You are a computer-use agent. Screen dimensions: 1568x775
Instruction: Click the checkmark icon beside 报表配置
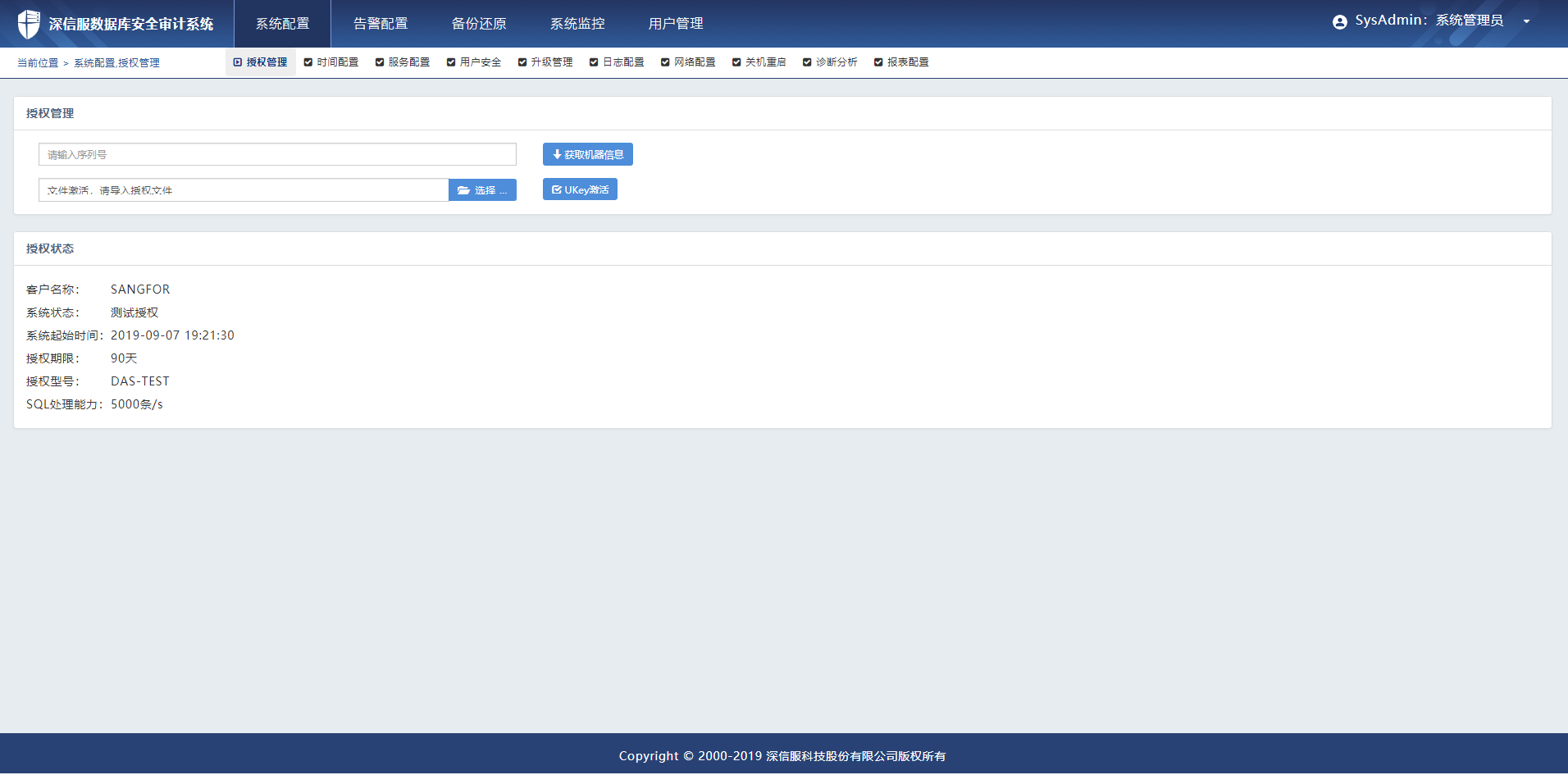click(878, 62)
